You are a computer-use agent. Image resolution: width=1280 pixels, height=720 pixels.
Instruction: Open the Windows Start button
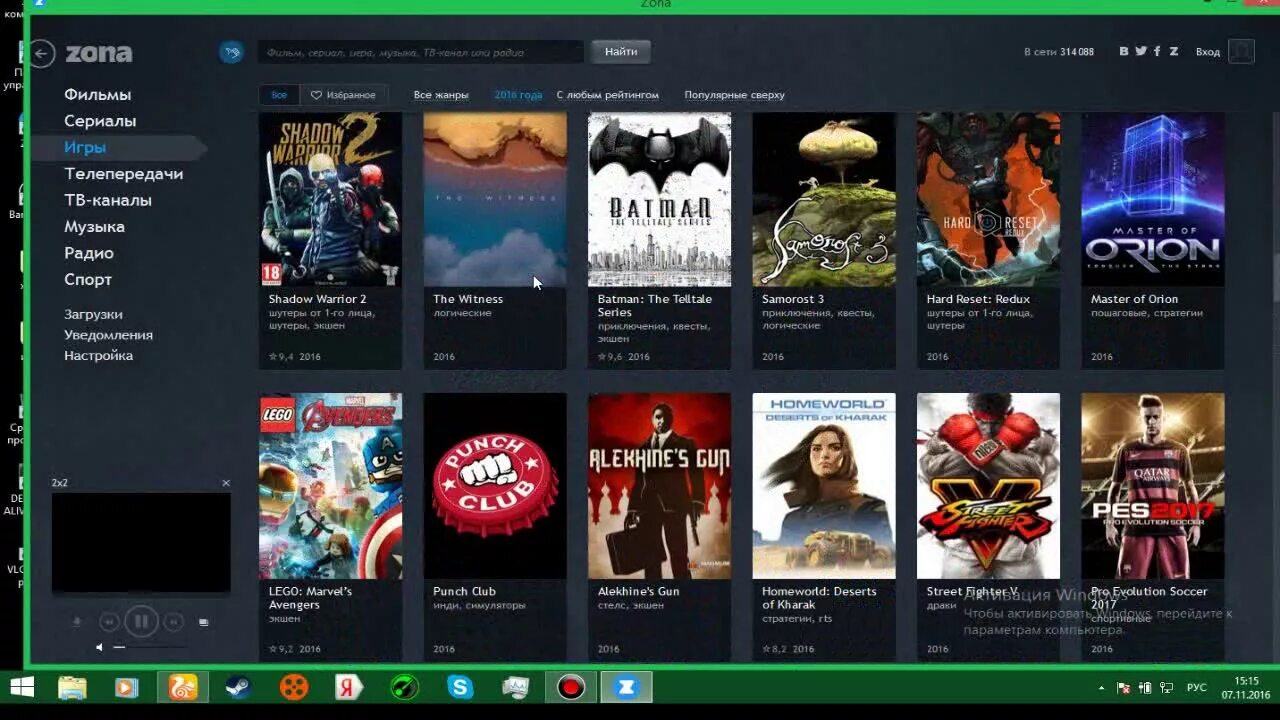tap(21, 688)
